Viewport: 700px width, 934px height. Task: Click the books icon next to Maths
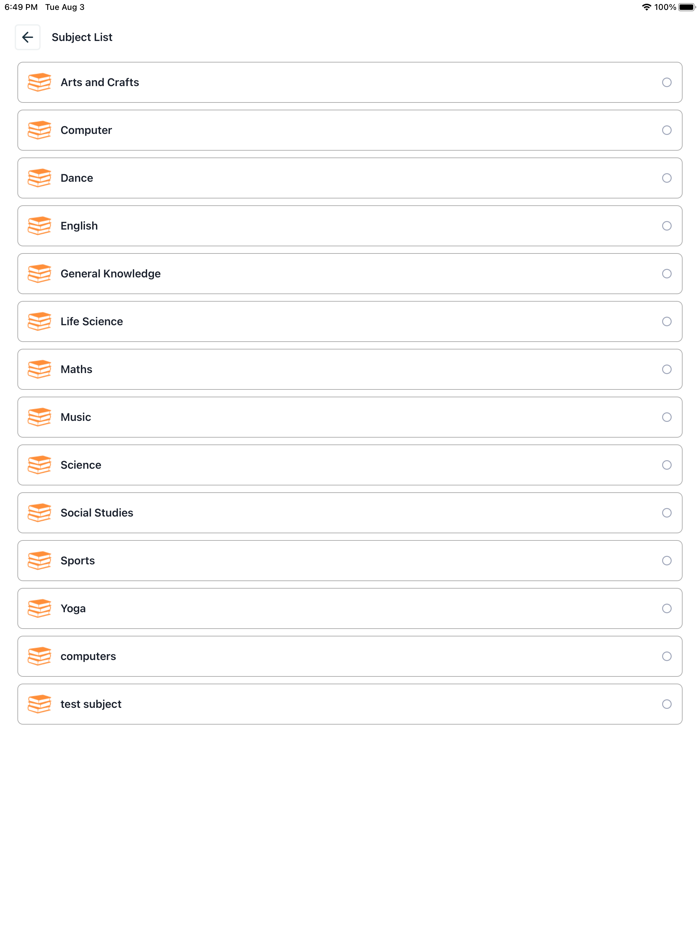point(39,370)
